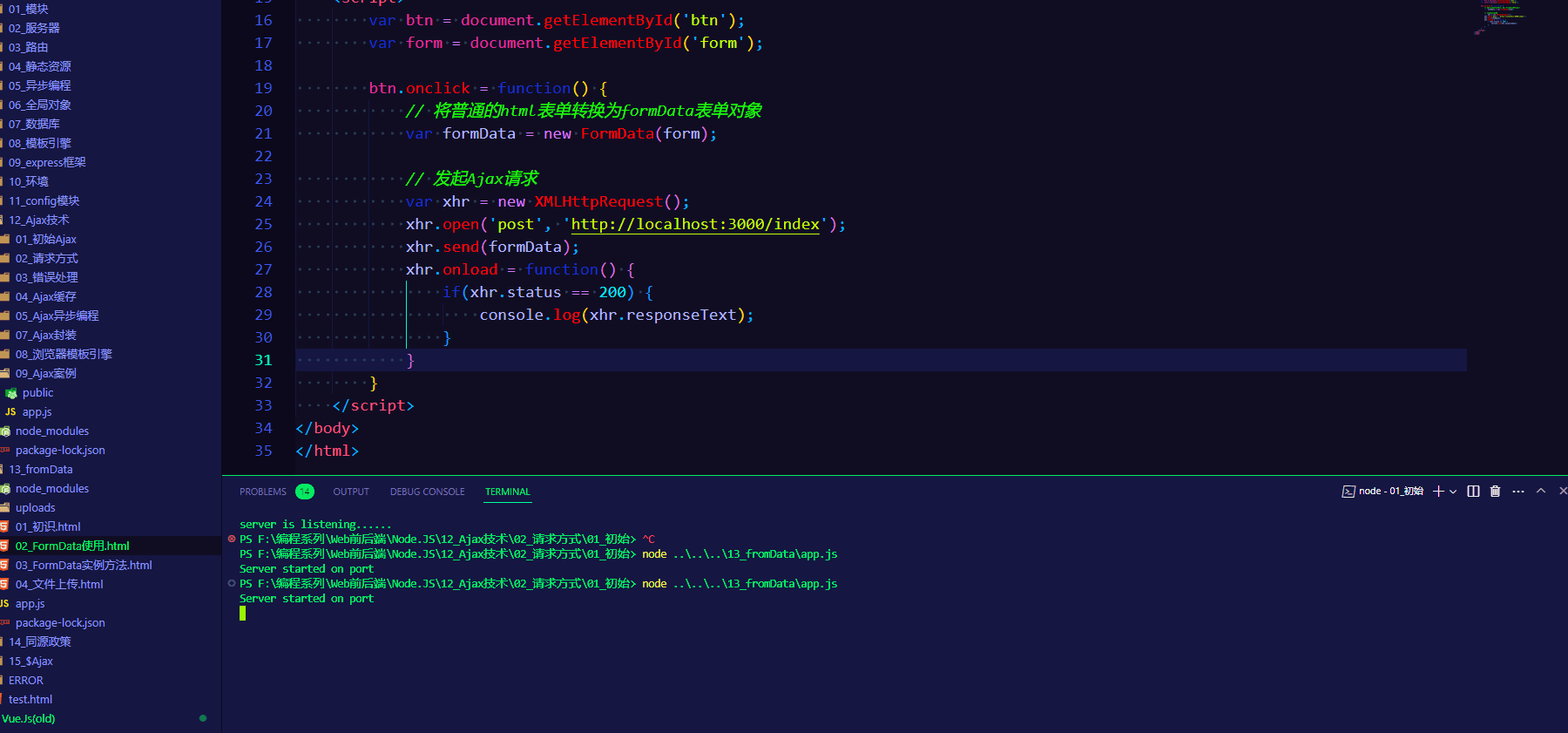Open package-lock.json below app.js in 13_fromData
This screenshot has height=733, width=1568.
(x=60, y=622)
